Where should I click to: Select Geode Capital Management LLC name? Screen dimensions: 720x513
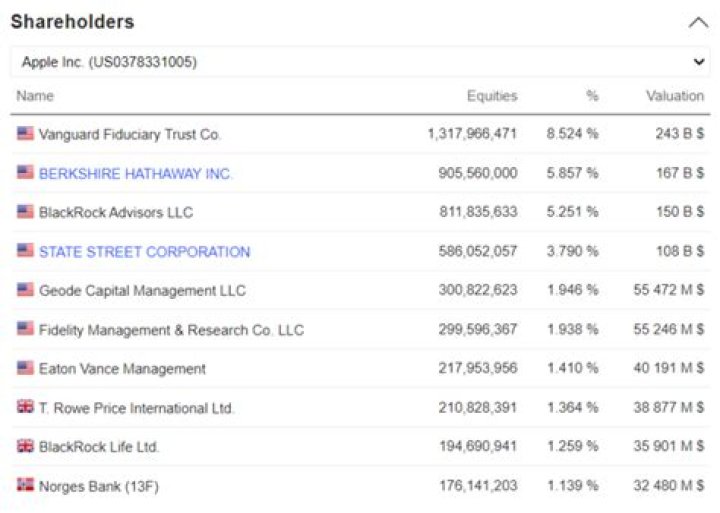[142, 291]
